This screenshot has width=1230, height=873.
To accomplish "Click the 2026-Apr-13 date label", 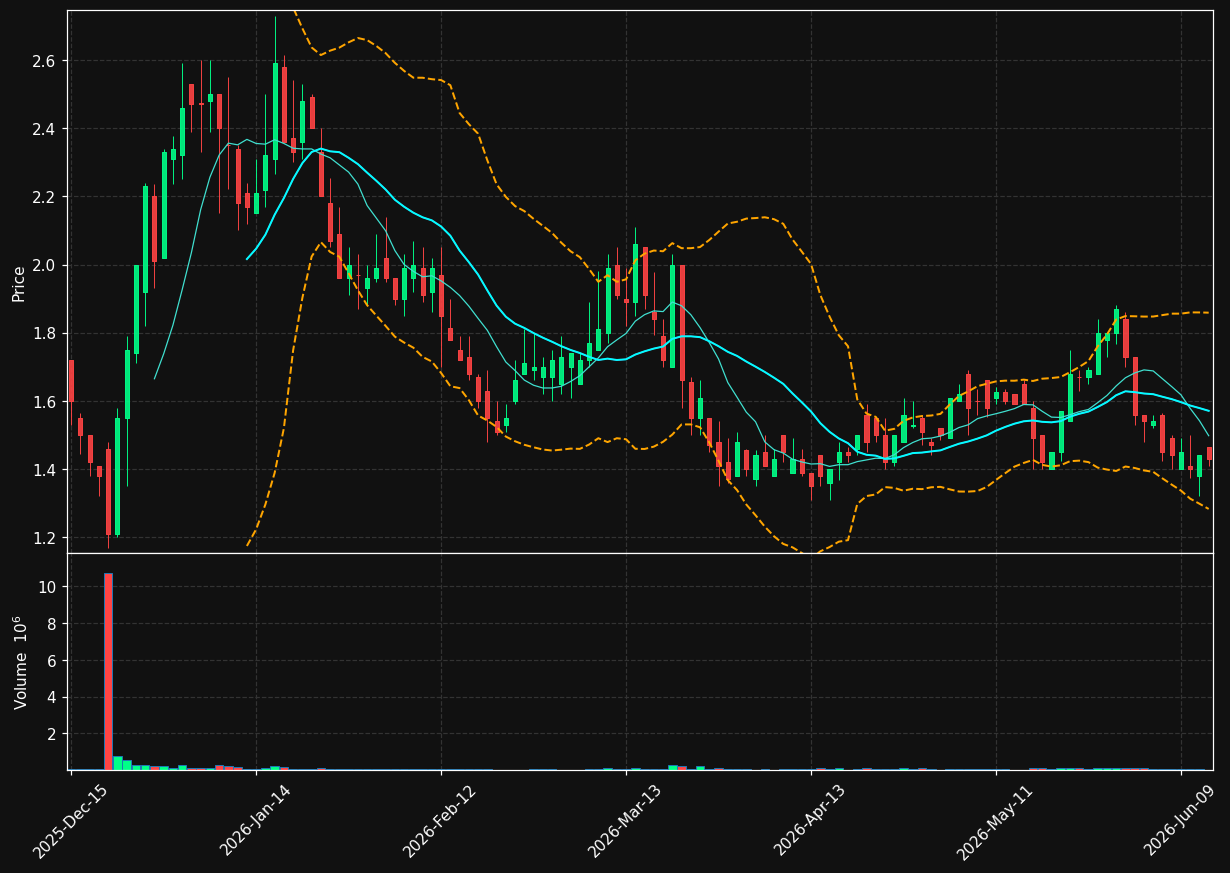I will pyautogui.click(x=811, y=821).
